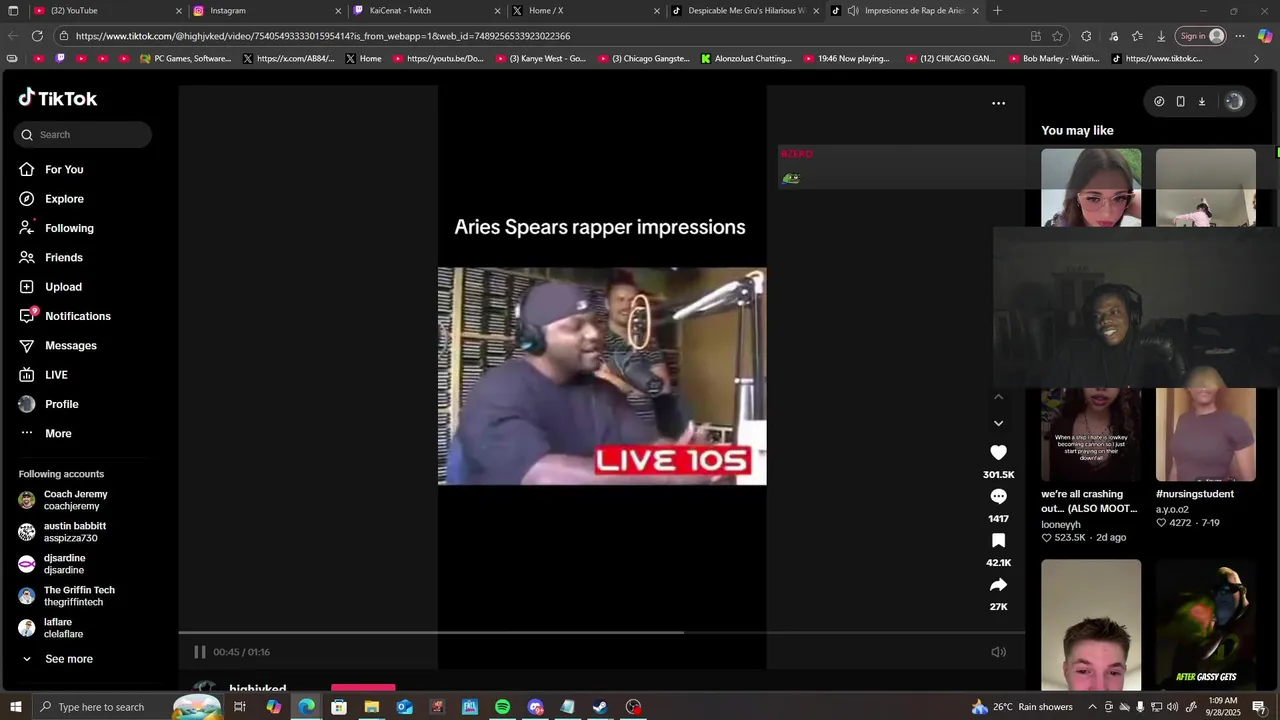Open the Bob Marley bookmark

pyautogui.click(x=1052, y=59)
